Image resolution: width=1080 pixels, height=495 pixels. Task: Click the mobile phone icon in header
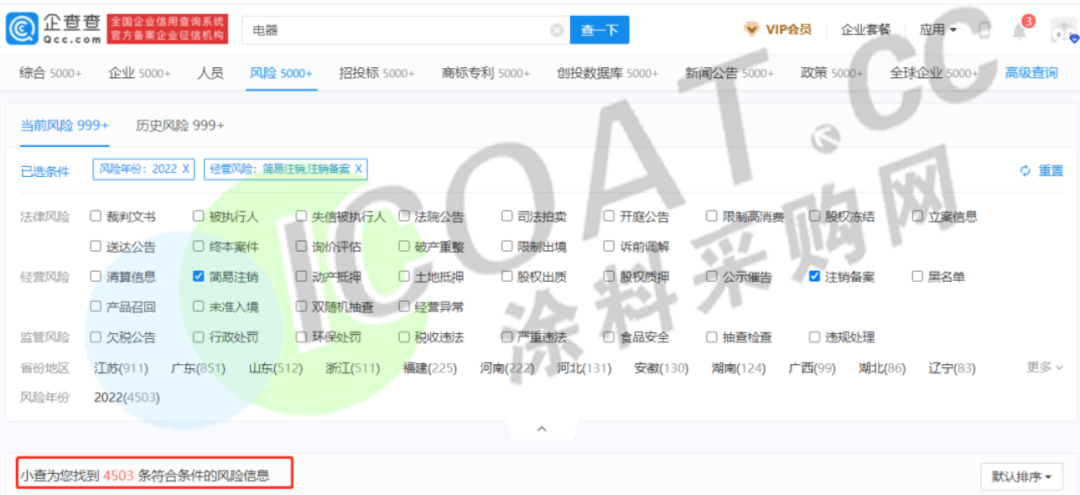[x=984, y=30]
